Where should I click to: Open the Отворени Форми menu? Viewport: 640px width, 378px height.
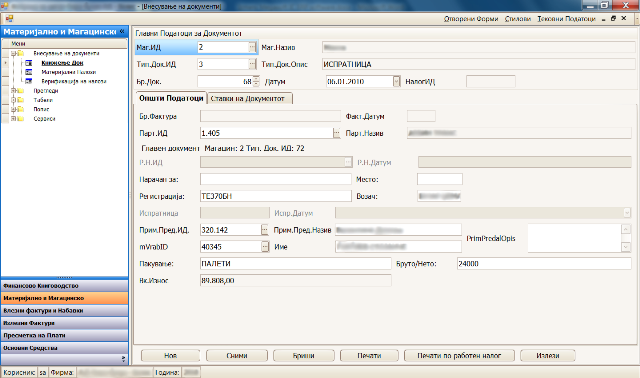coord(471,19)
